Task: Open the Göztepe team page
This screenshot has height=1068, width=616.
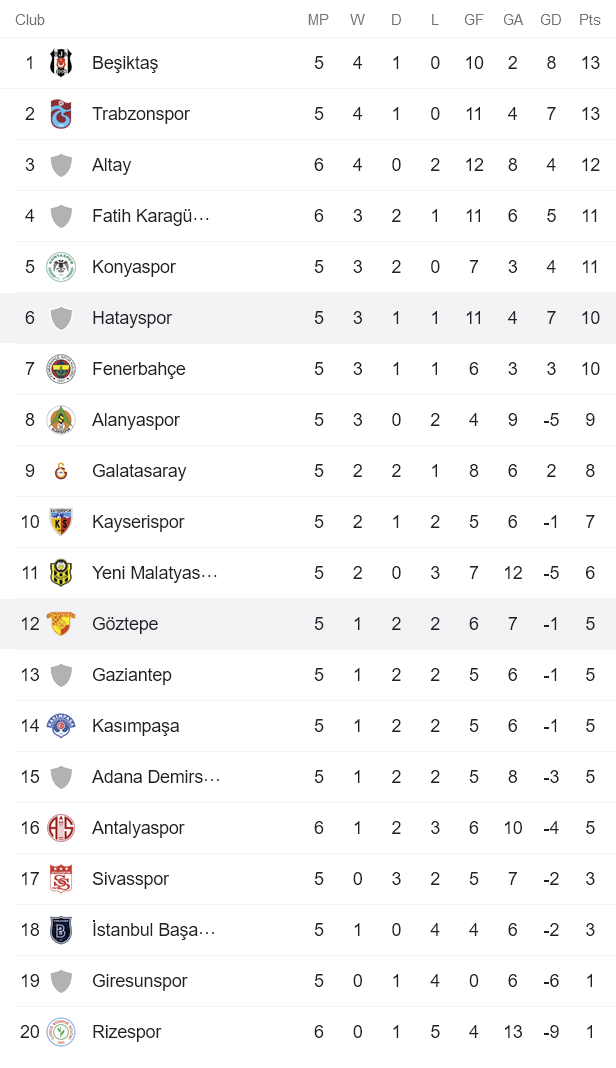Action: [124, 623]
